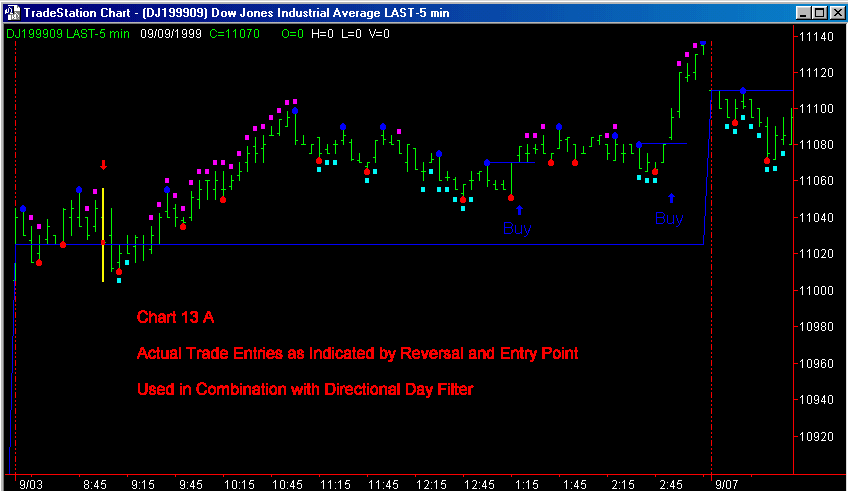Click the C=11070 close value
Screen dimensions: 848x491
click(235, 34)
